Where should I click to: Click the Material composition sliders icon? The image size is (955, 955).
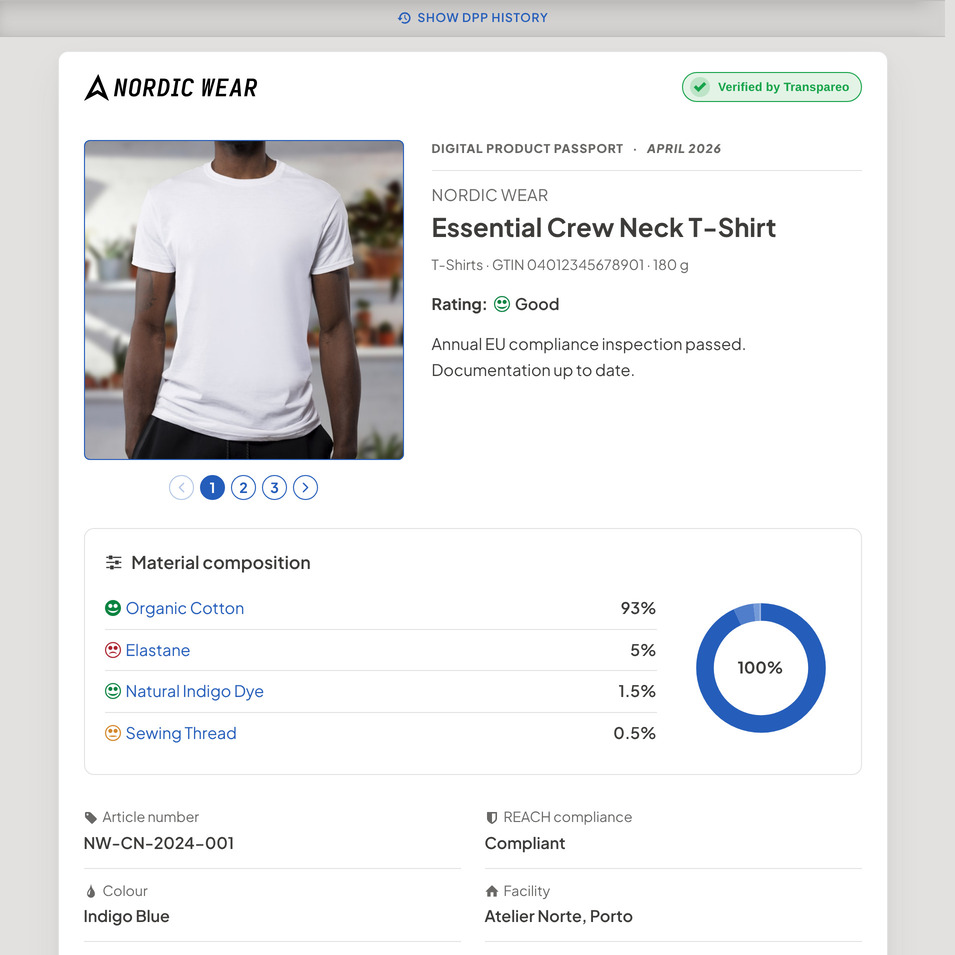(x=113, y=562)
